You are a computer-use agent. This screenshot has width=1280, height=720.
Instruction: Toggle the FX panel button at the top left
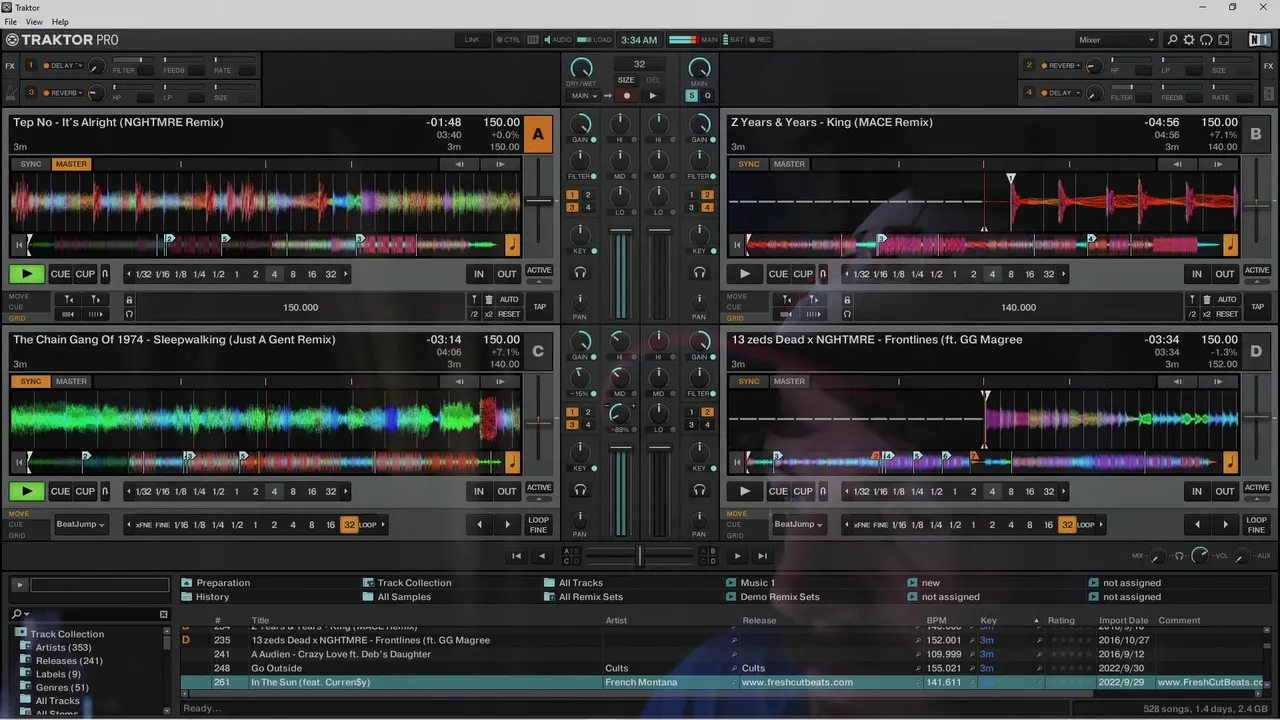[10, 66]
